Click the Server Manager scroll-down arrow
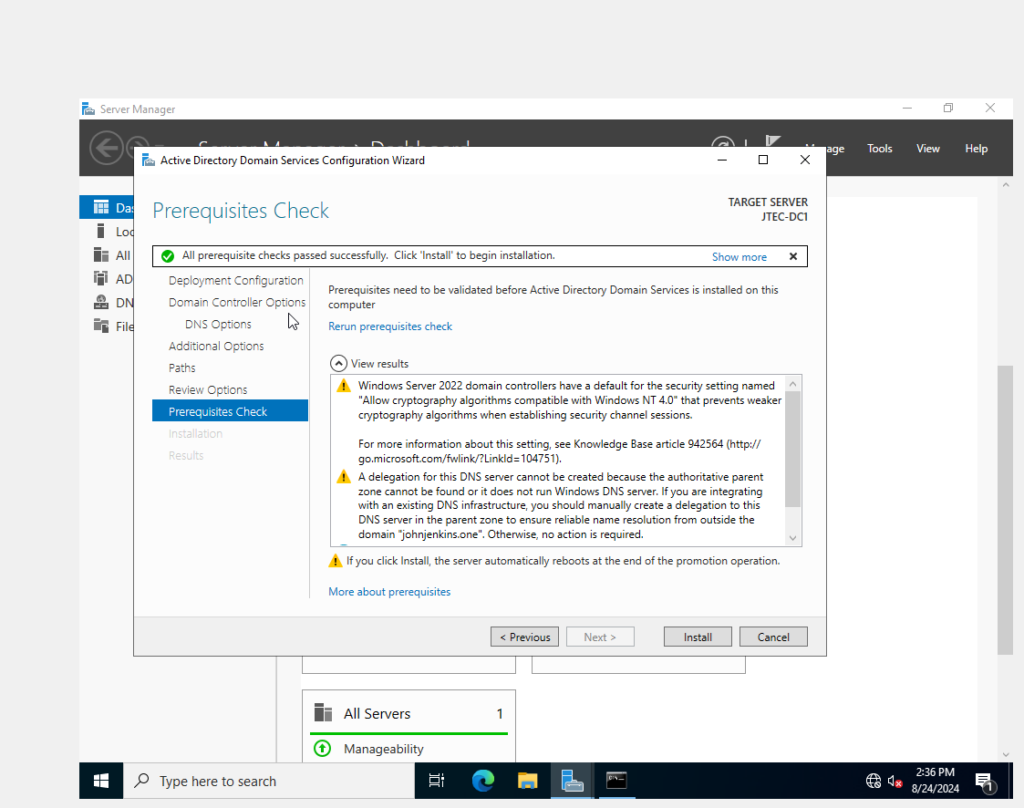Viewport: 1024px width, 808px height. pyautogui.click(x=1005, y=754)
